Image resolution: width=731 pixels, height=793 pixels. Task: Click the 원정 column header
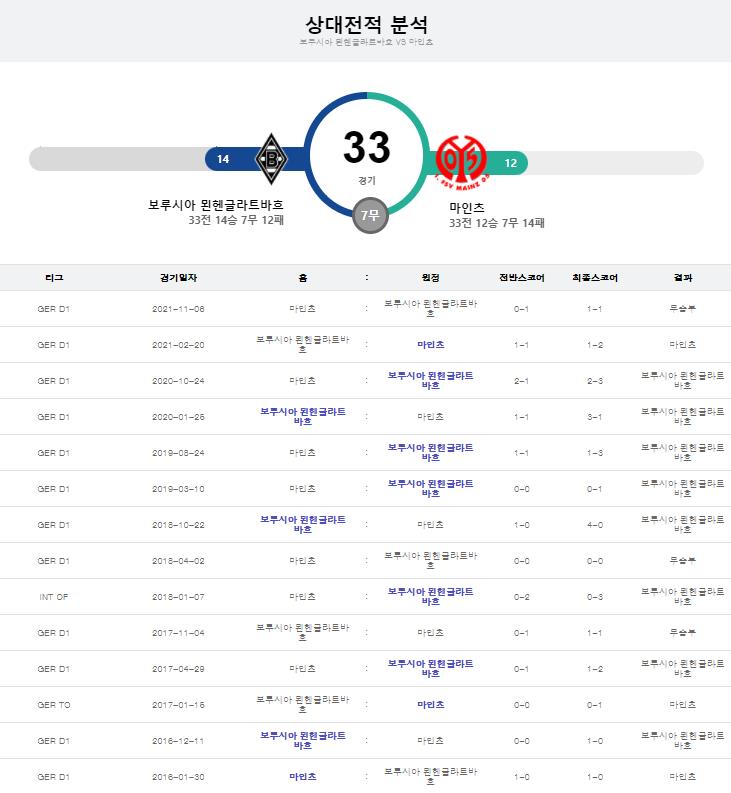tap(431, 278)
